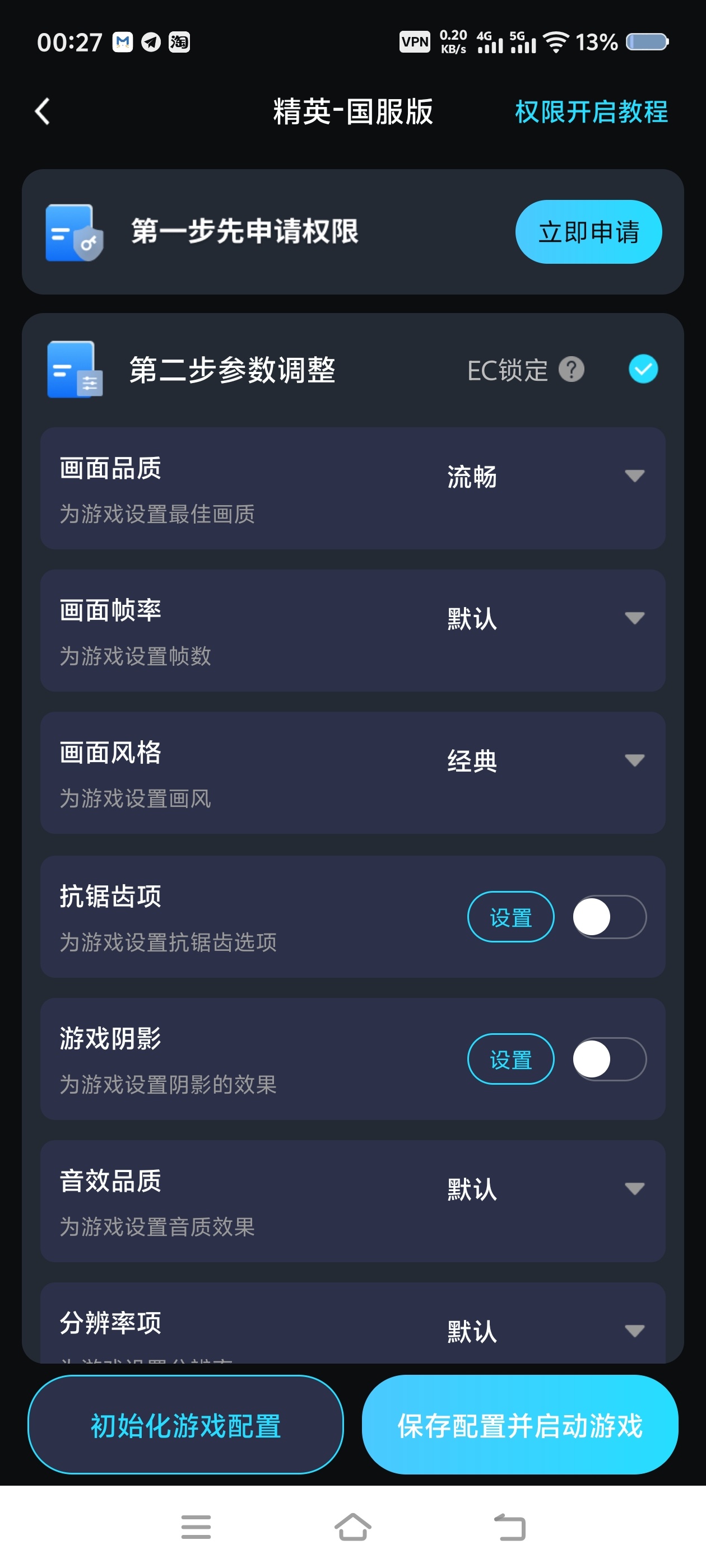Uncheck the EC锁定 checkmark

click(643, 369)
